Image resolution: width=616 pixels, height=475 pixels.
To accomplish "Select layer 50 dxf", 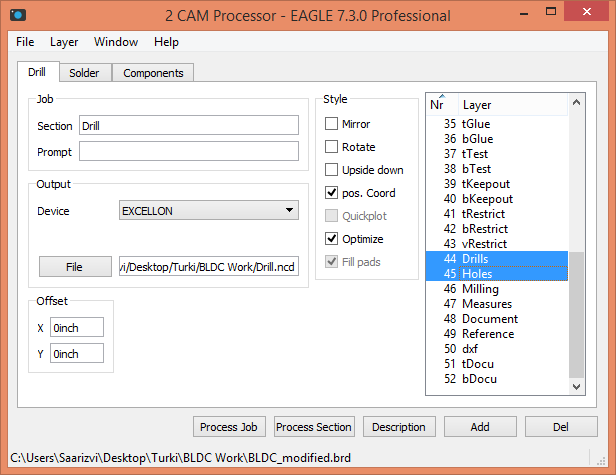I will 497,348.
